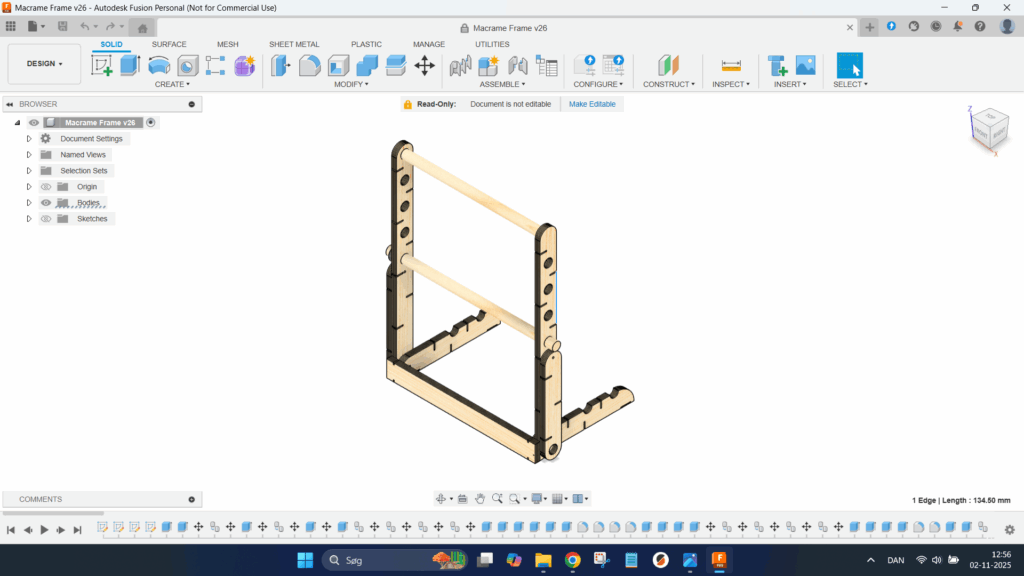Toggle Origin folder visibility
Screen dimensions: 1024x576
[46, 187]
